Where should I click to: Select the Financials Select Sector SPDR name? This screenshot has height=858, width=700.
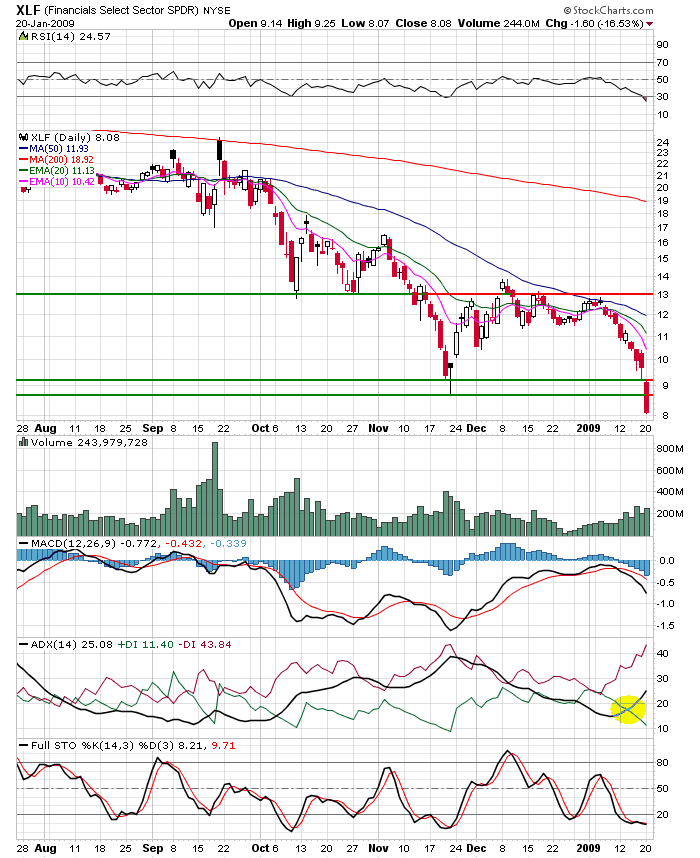coord(121,10)
